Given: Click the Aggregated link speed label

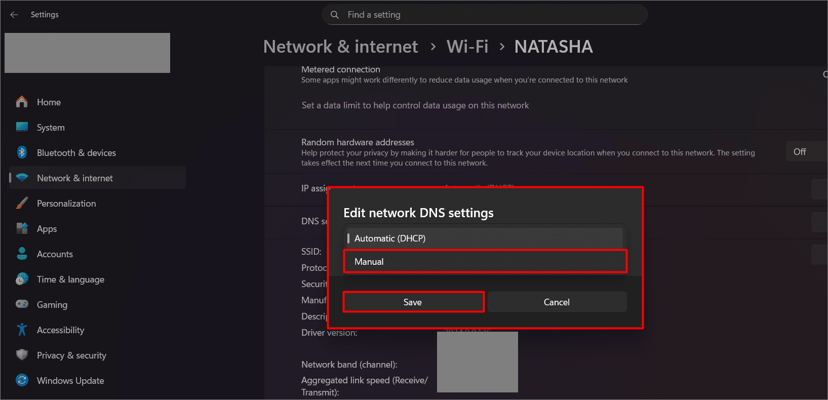Looking at the screenshot, I should tap(364, 386).
